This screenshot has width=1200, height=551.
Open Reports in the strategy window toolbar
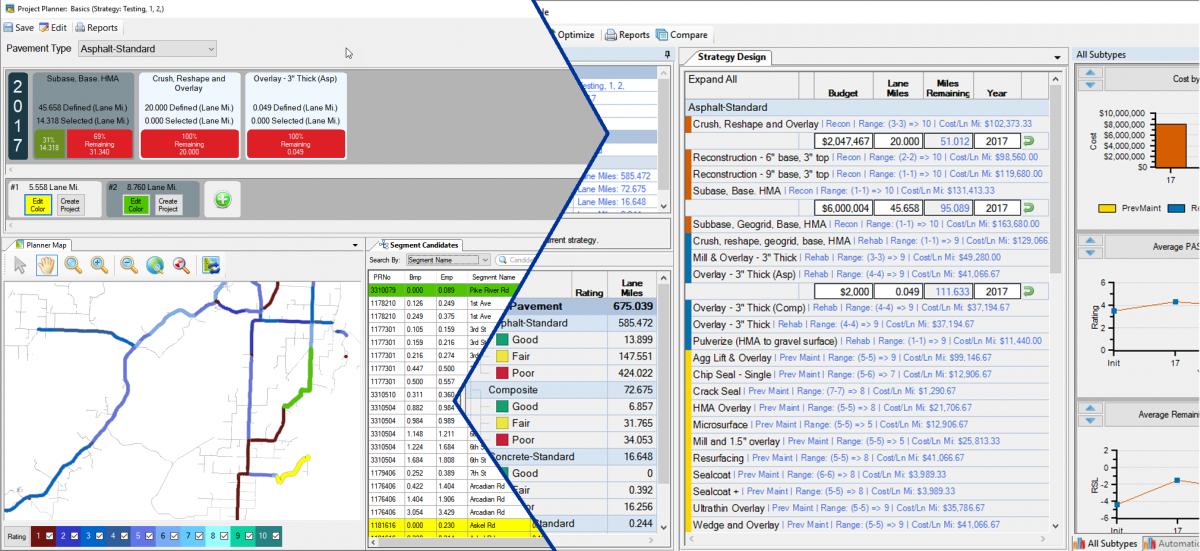(x=627, y=35)
